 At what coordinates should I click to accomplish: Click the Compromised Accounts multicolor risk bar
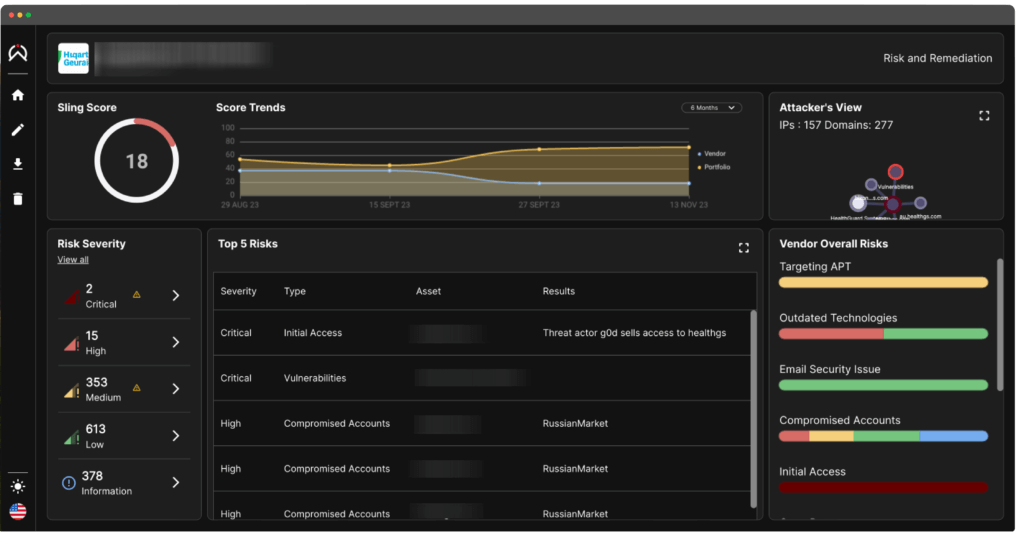(x=883, y=436)
